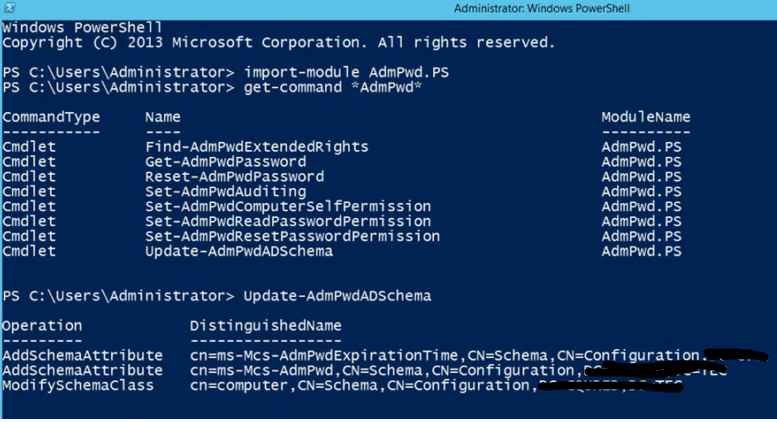
Task: Click the CommandType column header
Action: point(51,117)
